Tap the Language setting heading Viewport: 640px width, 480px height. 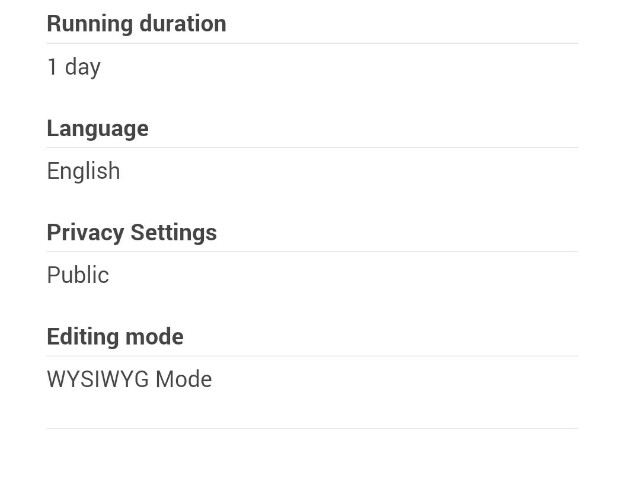[97, 128]
